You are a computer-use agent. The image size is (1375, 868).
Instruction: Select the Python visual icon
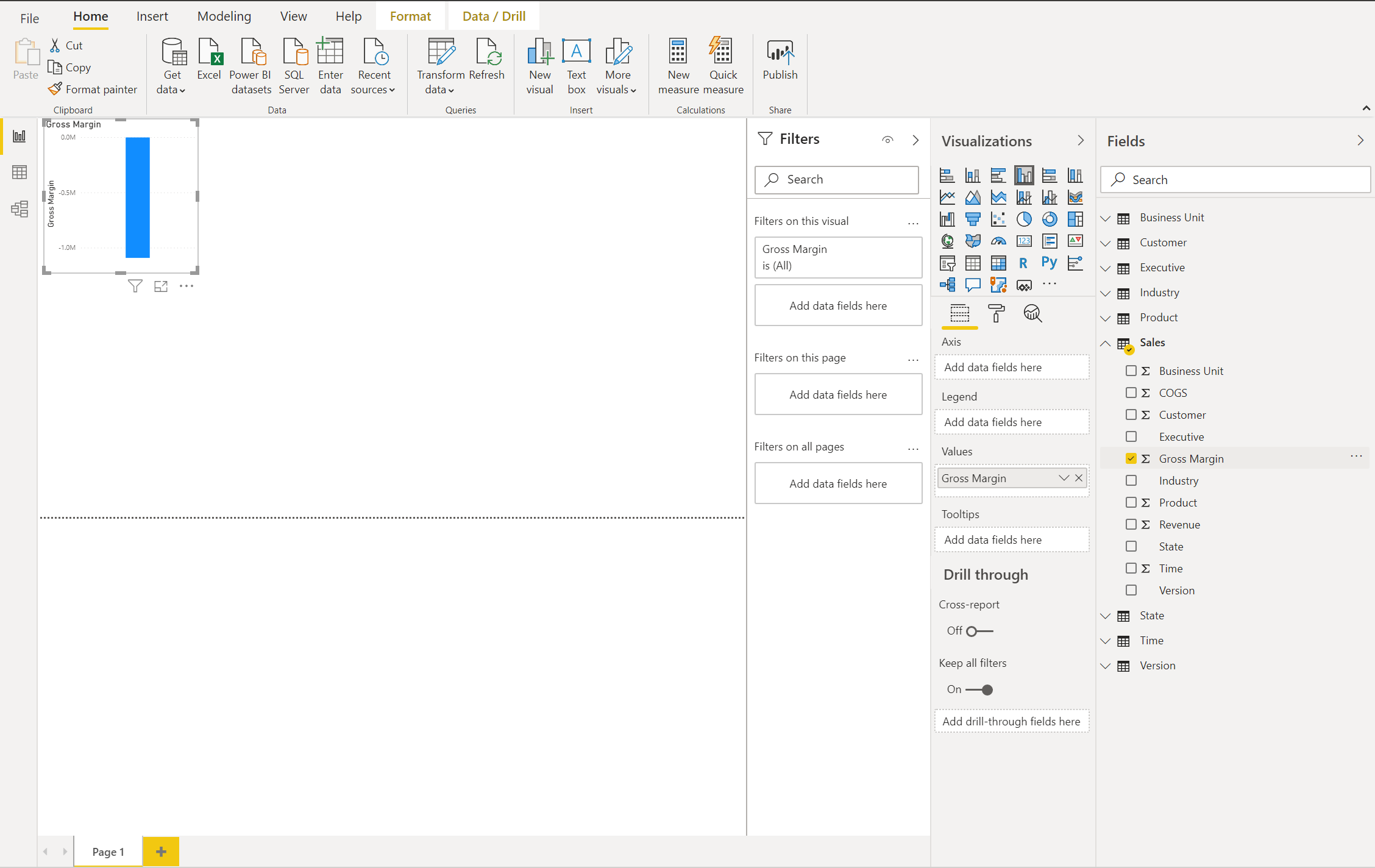pyautogui.click(x=1049, y=263)
